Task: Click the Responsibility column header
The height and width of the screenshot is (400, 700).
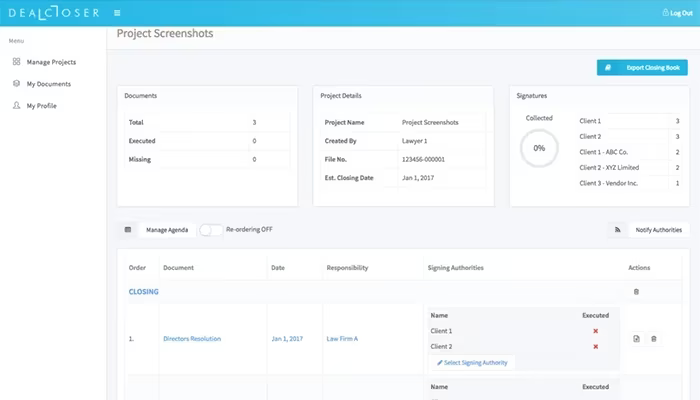Action: pos(347,267)
